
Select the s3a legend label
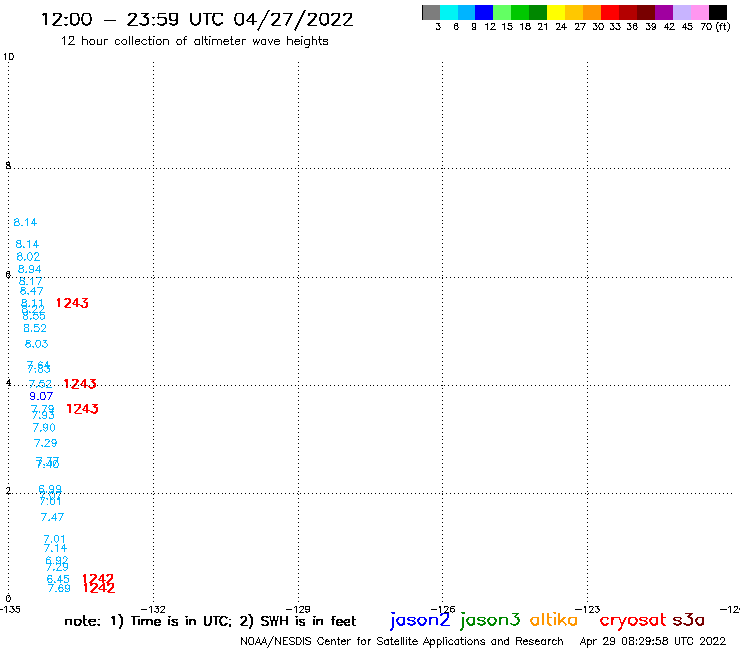click(x=688, y=620)
